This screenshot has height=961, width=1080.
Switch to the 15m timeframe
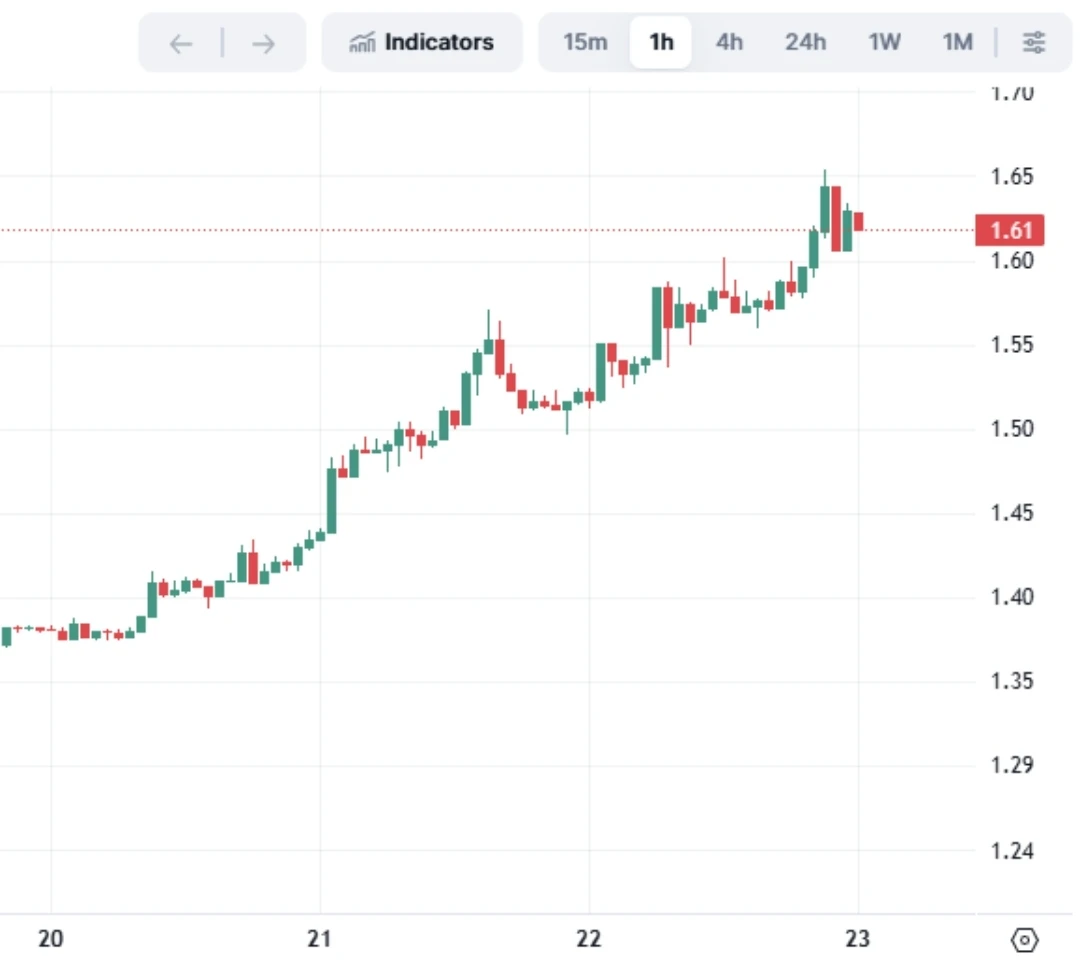coord(585,42)
